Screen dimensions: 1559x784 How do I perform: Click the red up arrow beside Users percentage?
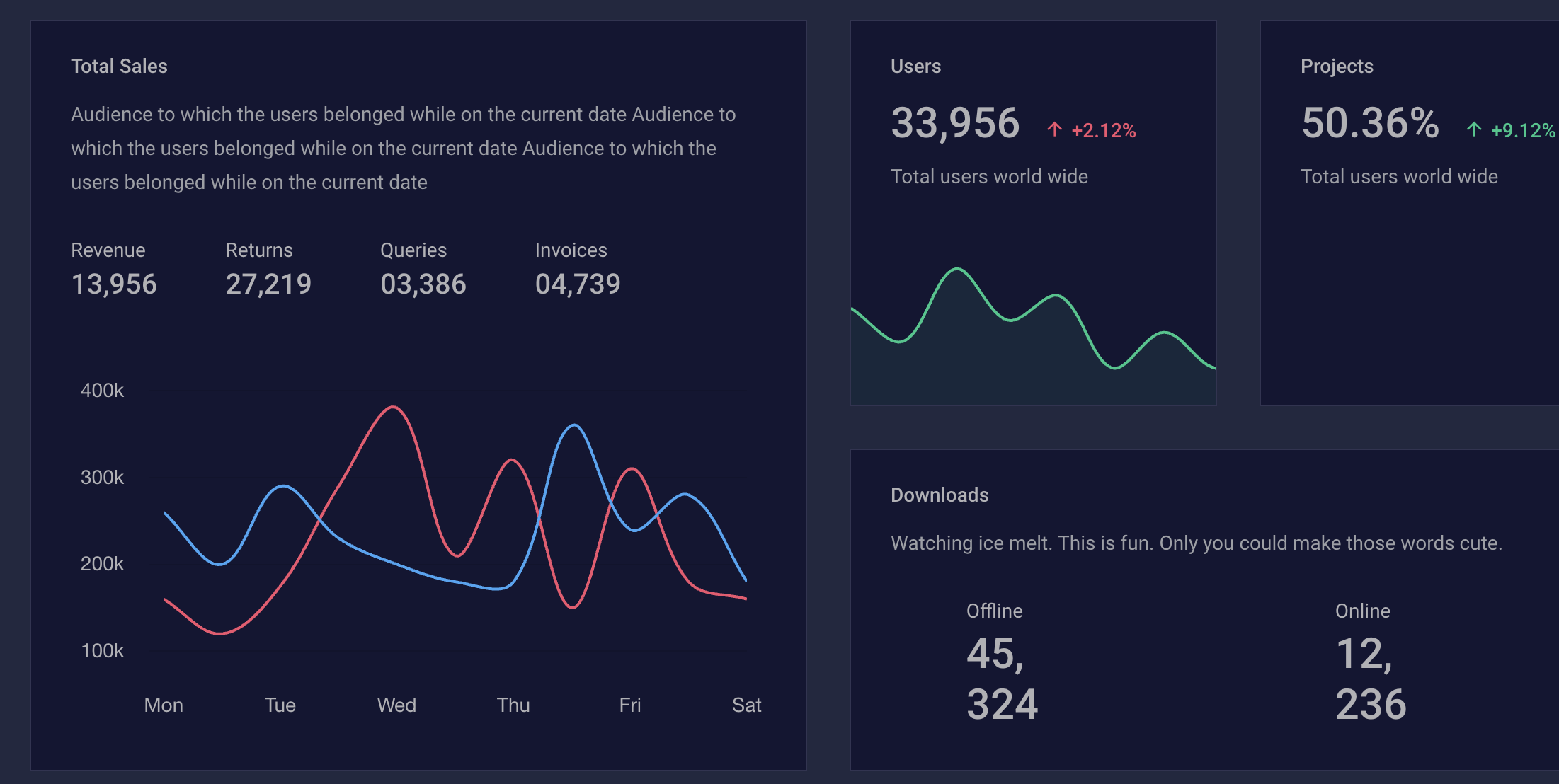[1054, 129]
